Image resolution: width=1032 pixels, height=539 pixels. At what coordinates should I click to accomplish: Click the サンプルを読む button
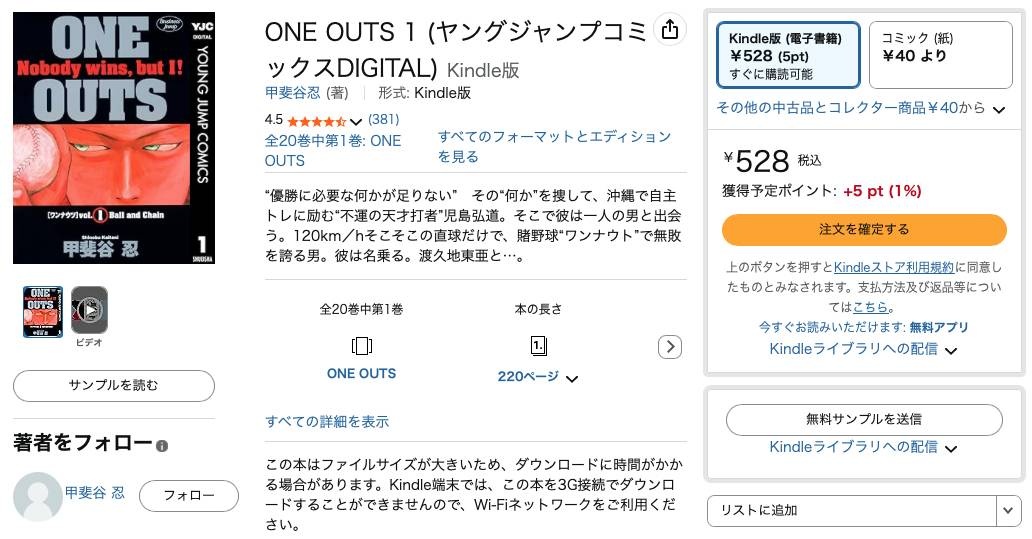[113, 385]
